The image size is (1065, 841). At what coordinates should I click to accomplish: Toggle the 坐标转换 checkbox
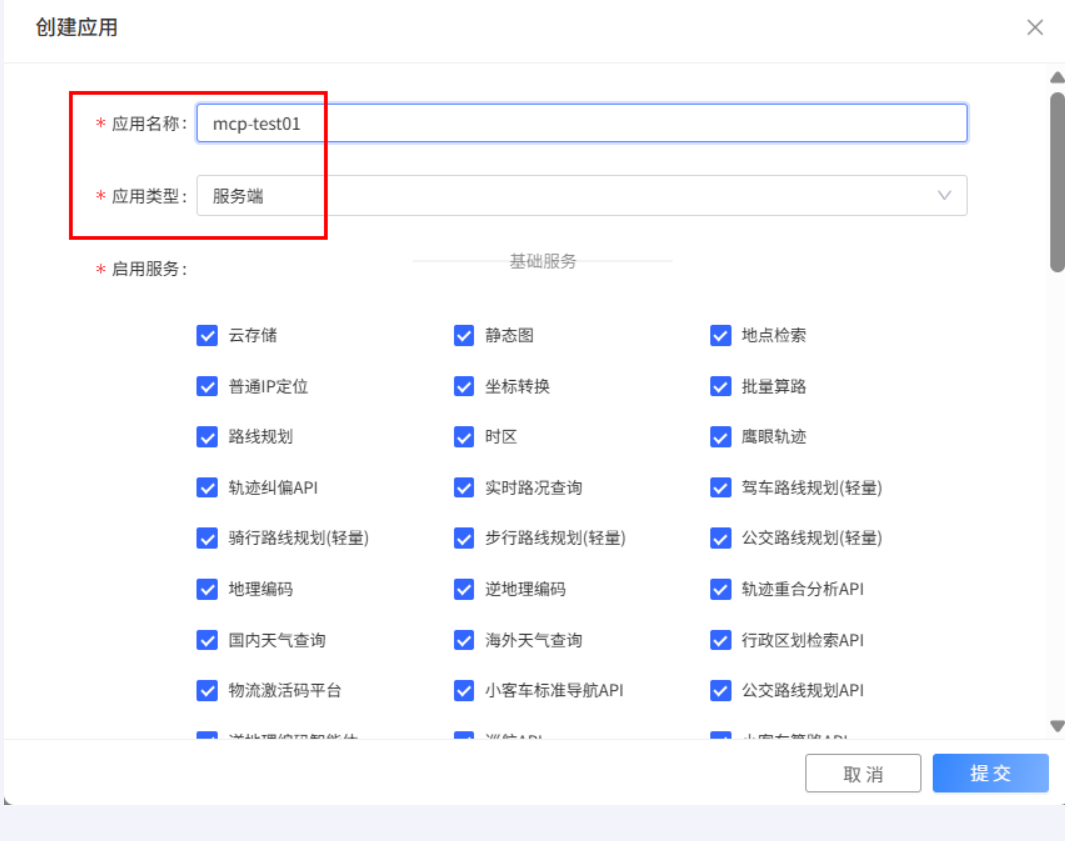click(x=464, y=387)
